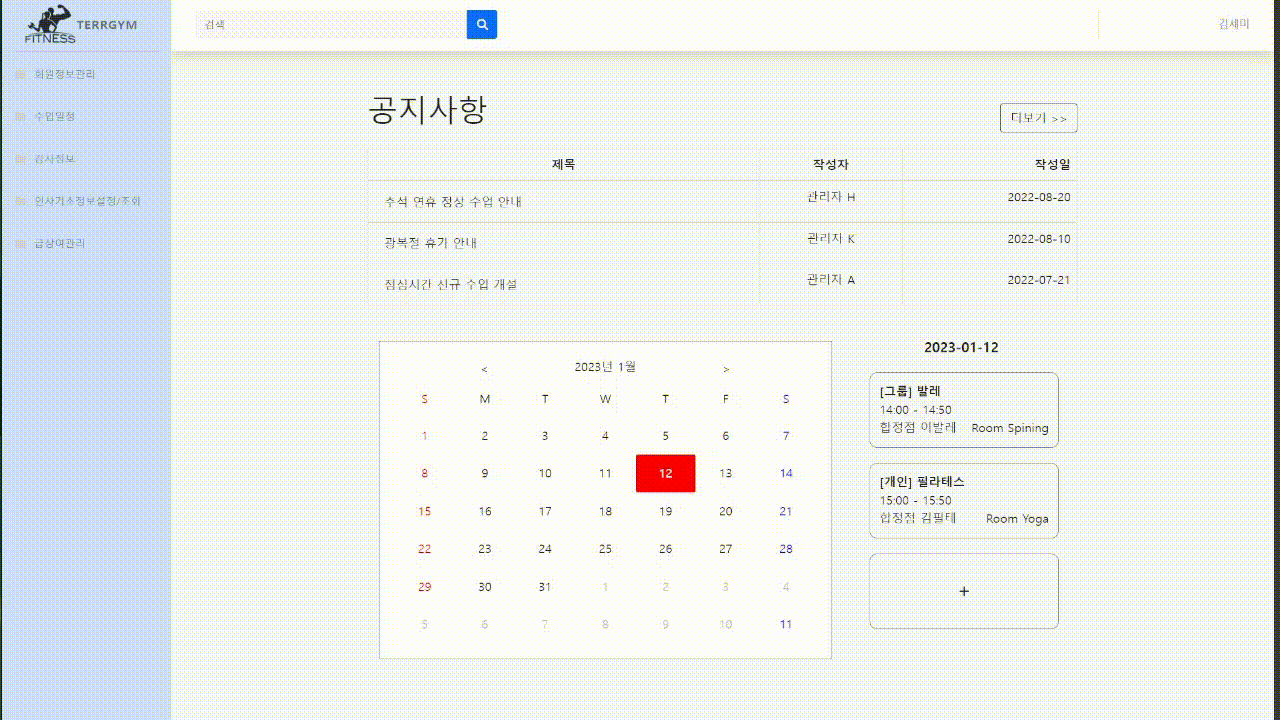
Task: Select January 13 in calendar
Action: [726, 473]
